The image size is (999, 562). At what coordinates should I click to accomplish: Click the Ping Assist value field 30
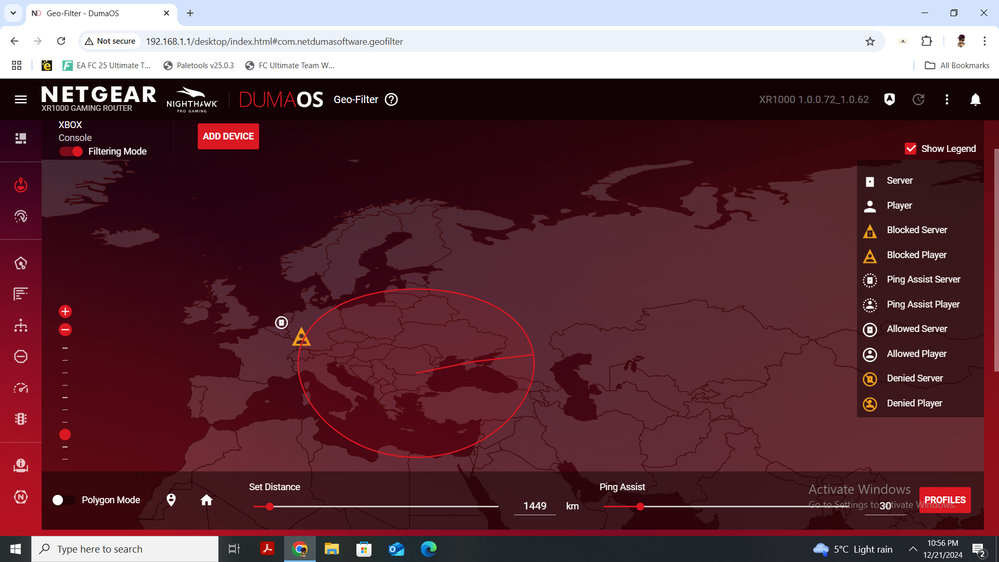885,506
